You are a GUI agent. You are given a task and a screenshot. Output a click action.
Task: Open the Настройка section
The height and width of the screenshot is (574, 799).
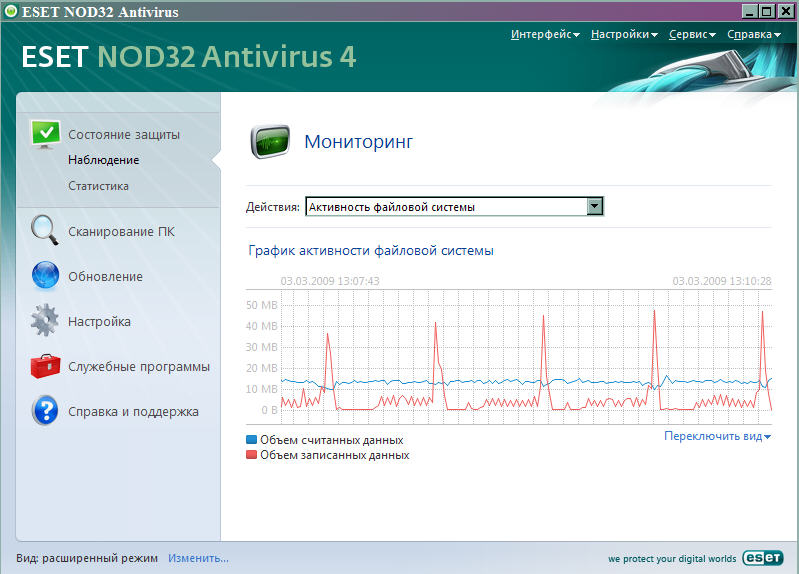[x=99, y=322]
